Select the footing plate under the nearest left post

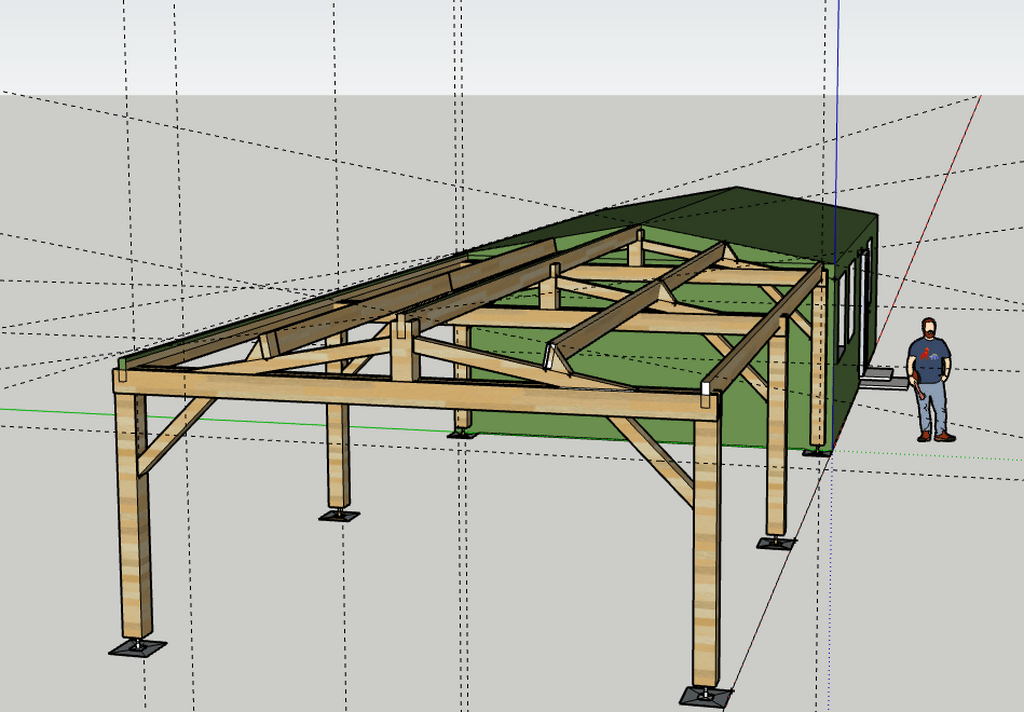coord(137,647)
